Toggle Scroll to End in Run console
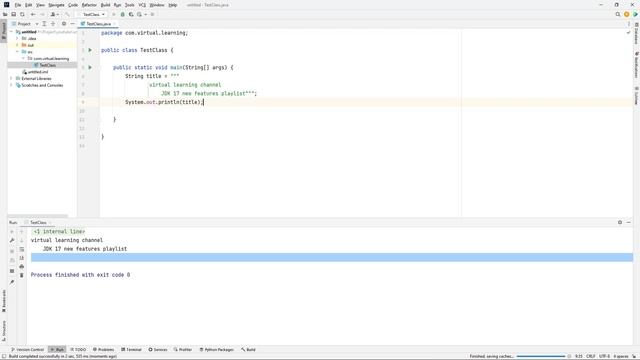Screen dimensions: 640x360 click(x=22, y=258)
